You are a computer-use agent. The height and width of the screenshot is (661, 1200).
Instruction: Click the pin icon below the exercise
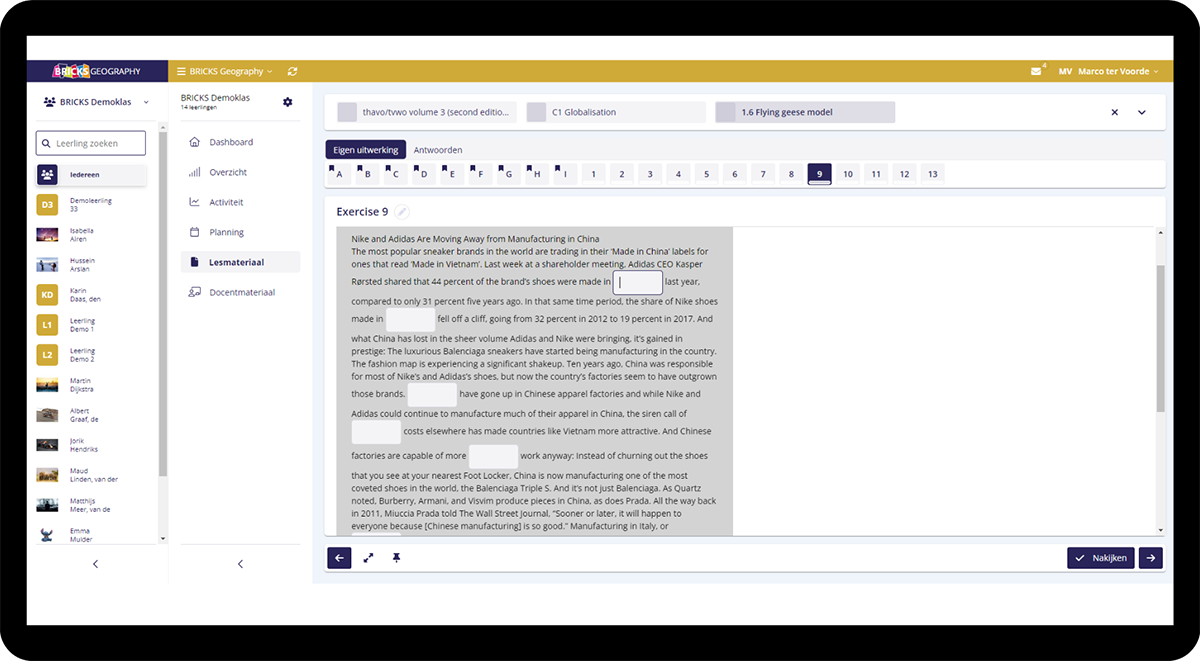(x=396, y=558)
